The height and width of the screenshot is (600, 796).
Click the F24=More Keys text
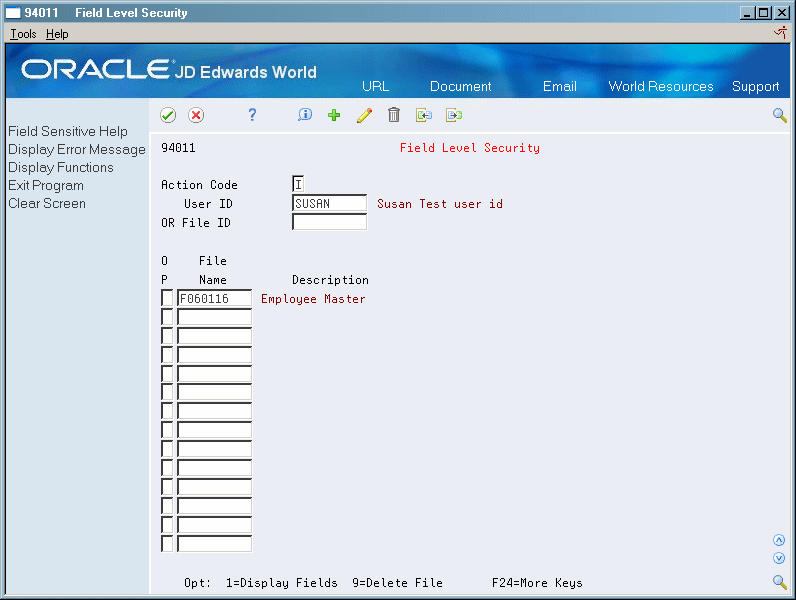(x=537, y=583)
